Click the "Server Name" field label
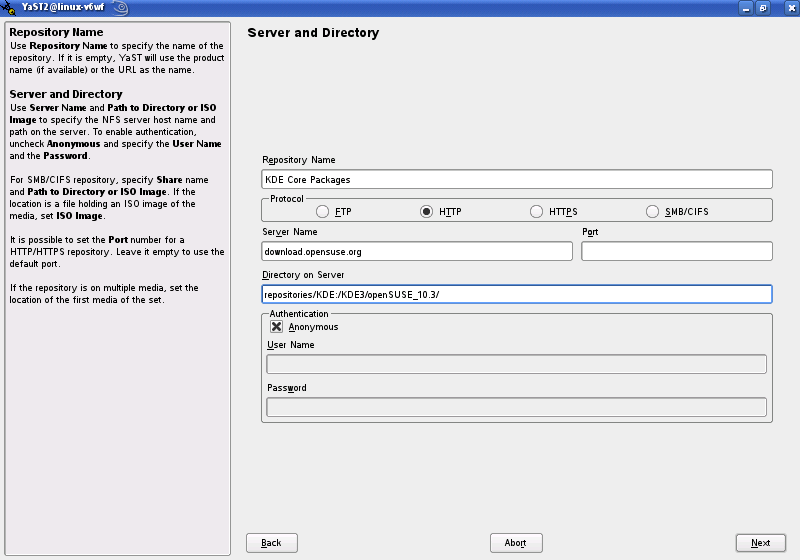 click(x=290, y=232)
